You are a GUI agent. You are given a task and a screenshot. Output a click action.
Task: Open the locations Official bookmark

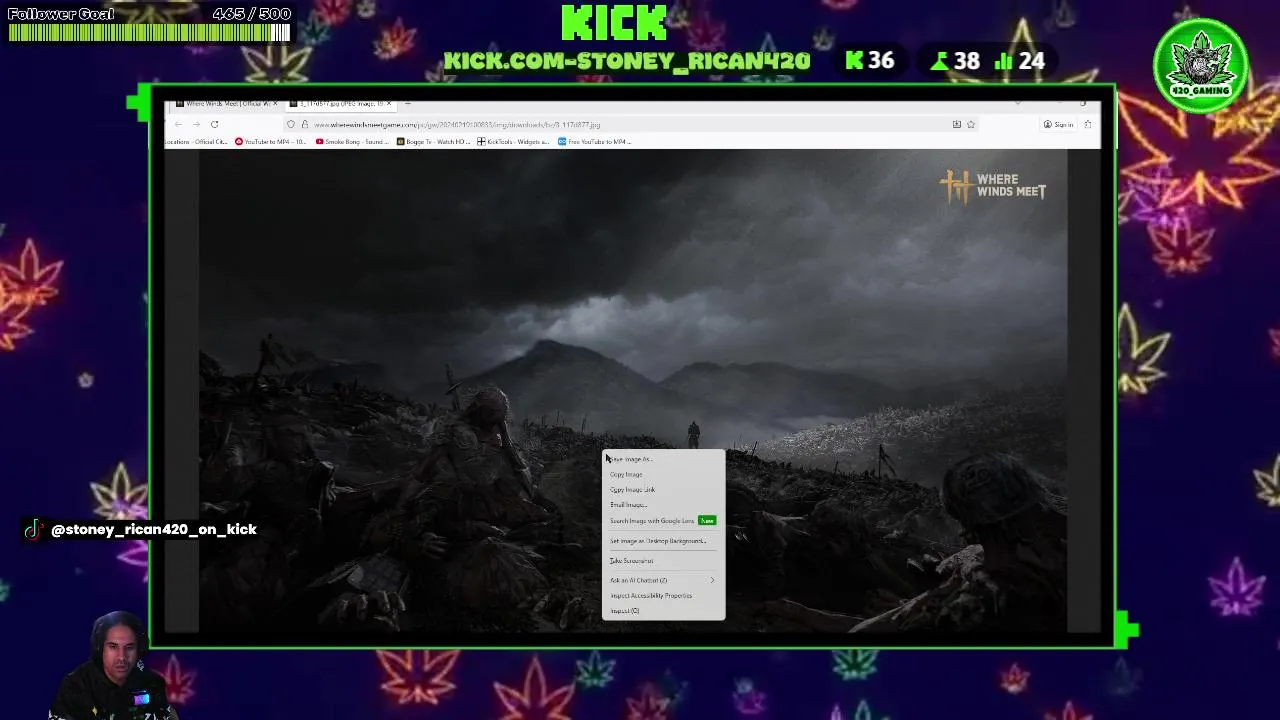(196, 142)
